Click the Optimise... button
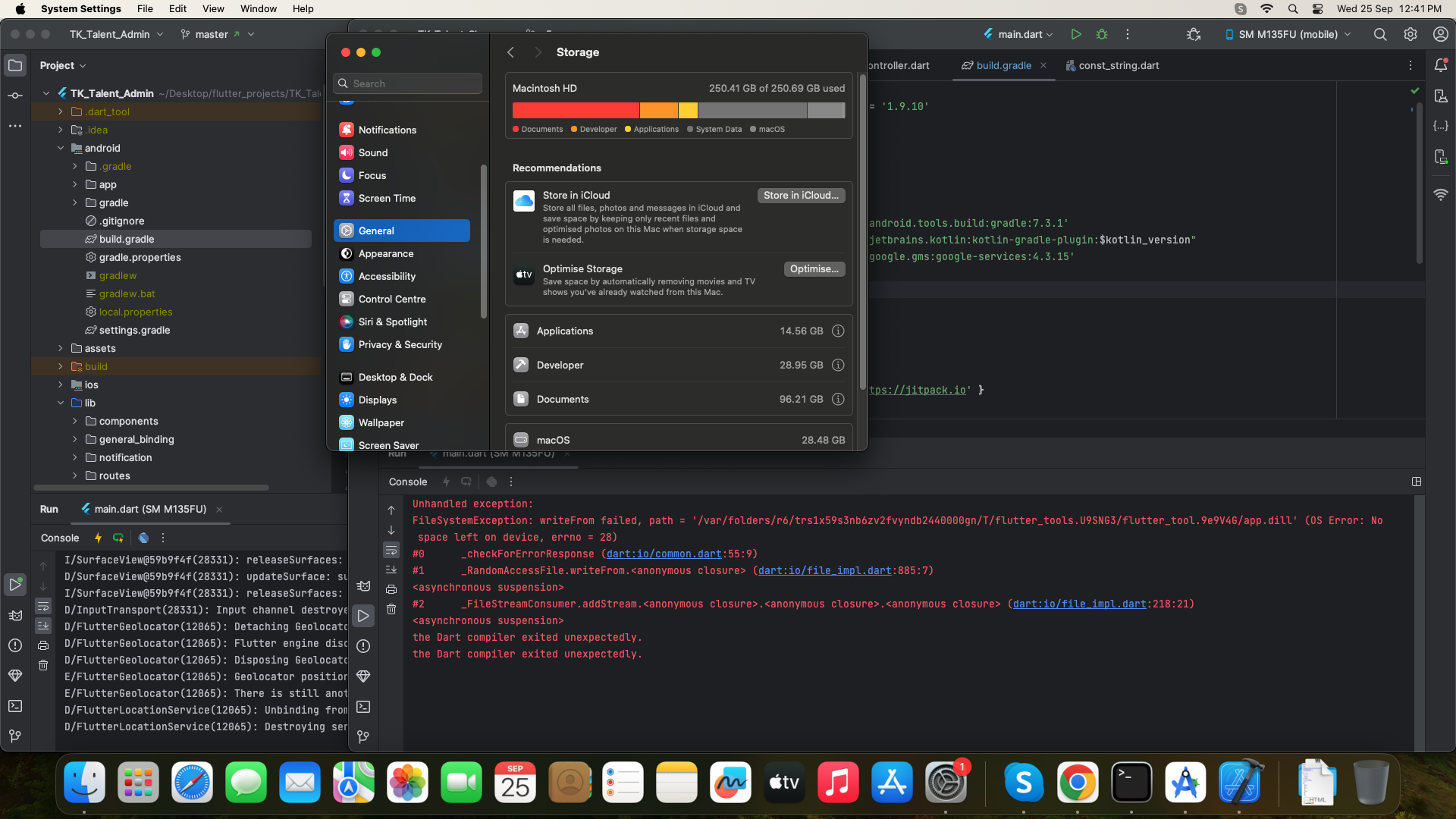The height and width of the screenshot is (819, 1456). click(814, 268)
